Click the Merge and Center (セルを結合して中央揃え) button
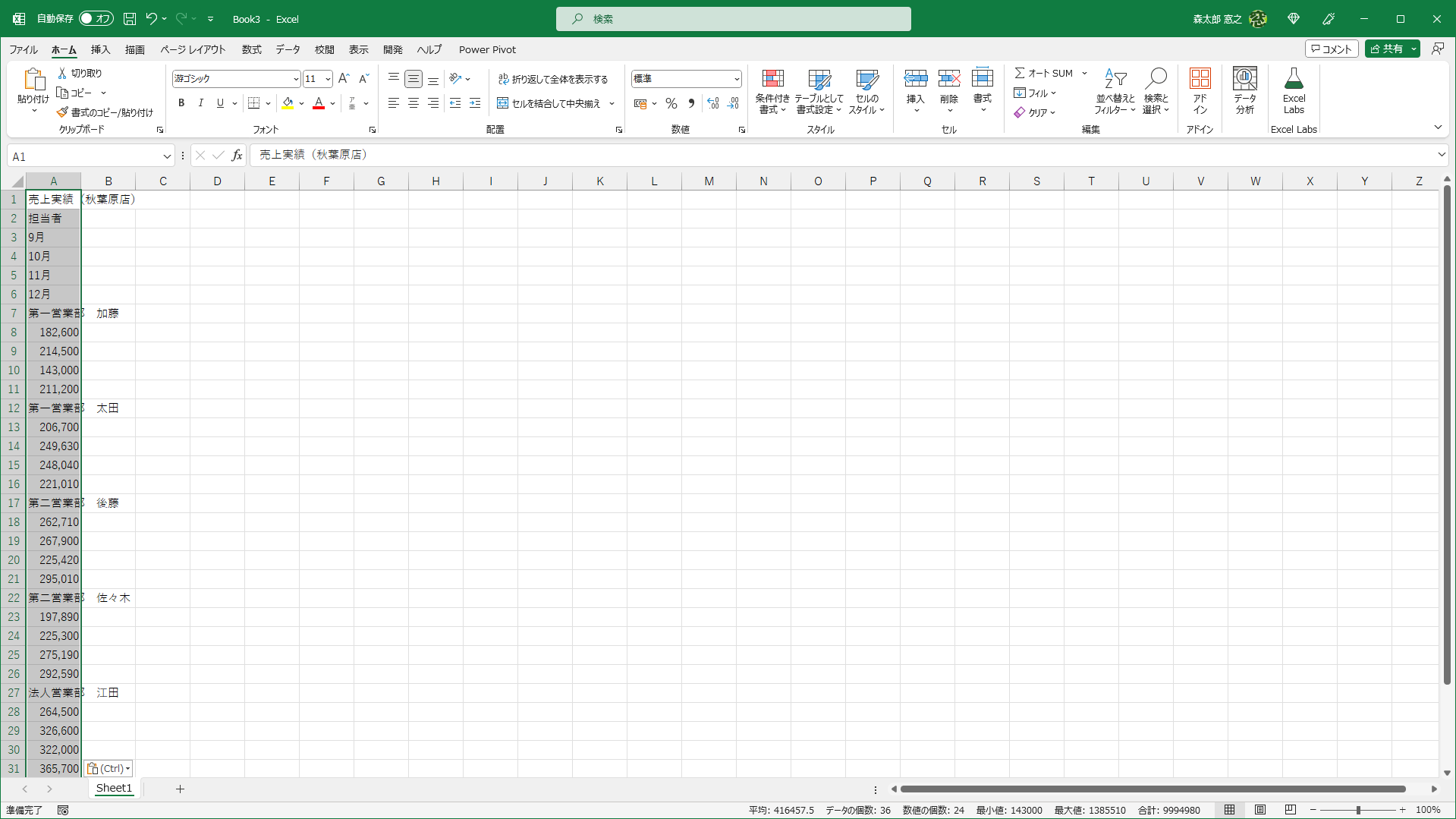Viewport: 1456px width, 819px height. [549, 103]
